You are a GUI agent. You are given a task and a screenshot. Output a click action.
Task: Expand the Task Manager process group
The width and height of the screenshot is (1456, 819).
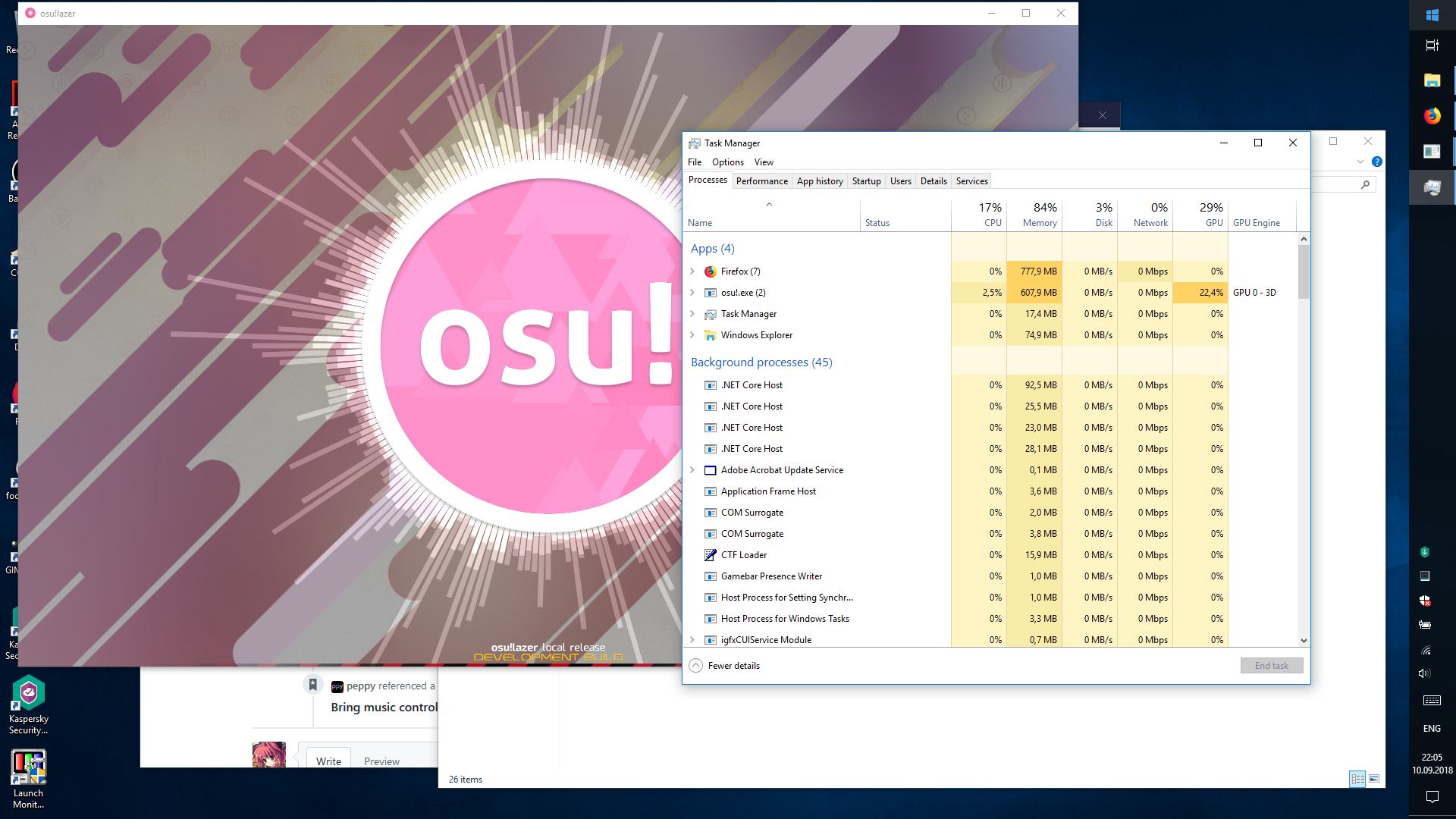(692, 314)
